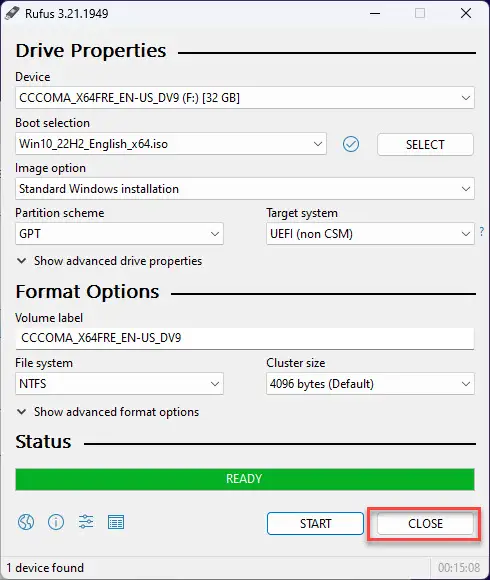Click the Volume label text field
Viewport: 490px width, 580px height.
(x=244, y=338)
